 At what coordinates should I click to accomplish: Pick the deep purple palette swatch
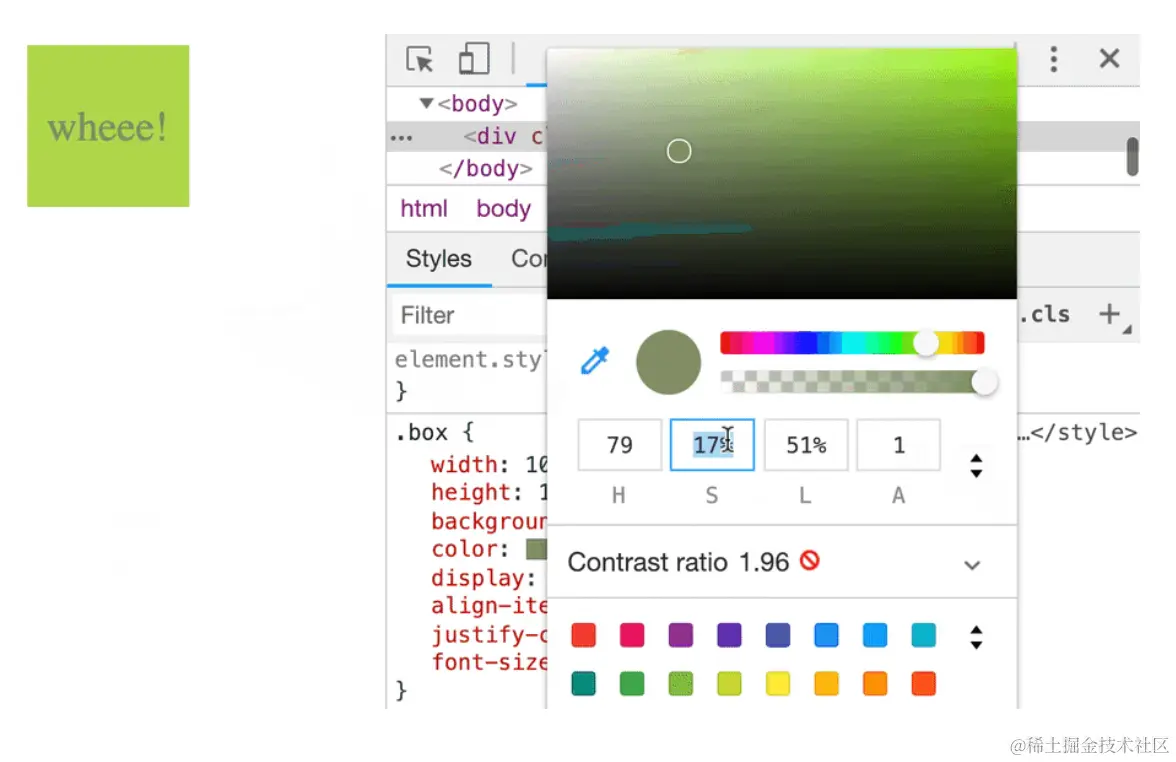click(x=729, y=635)
